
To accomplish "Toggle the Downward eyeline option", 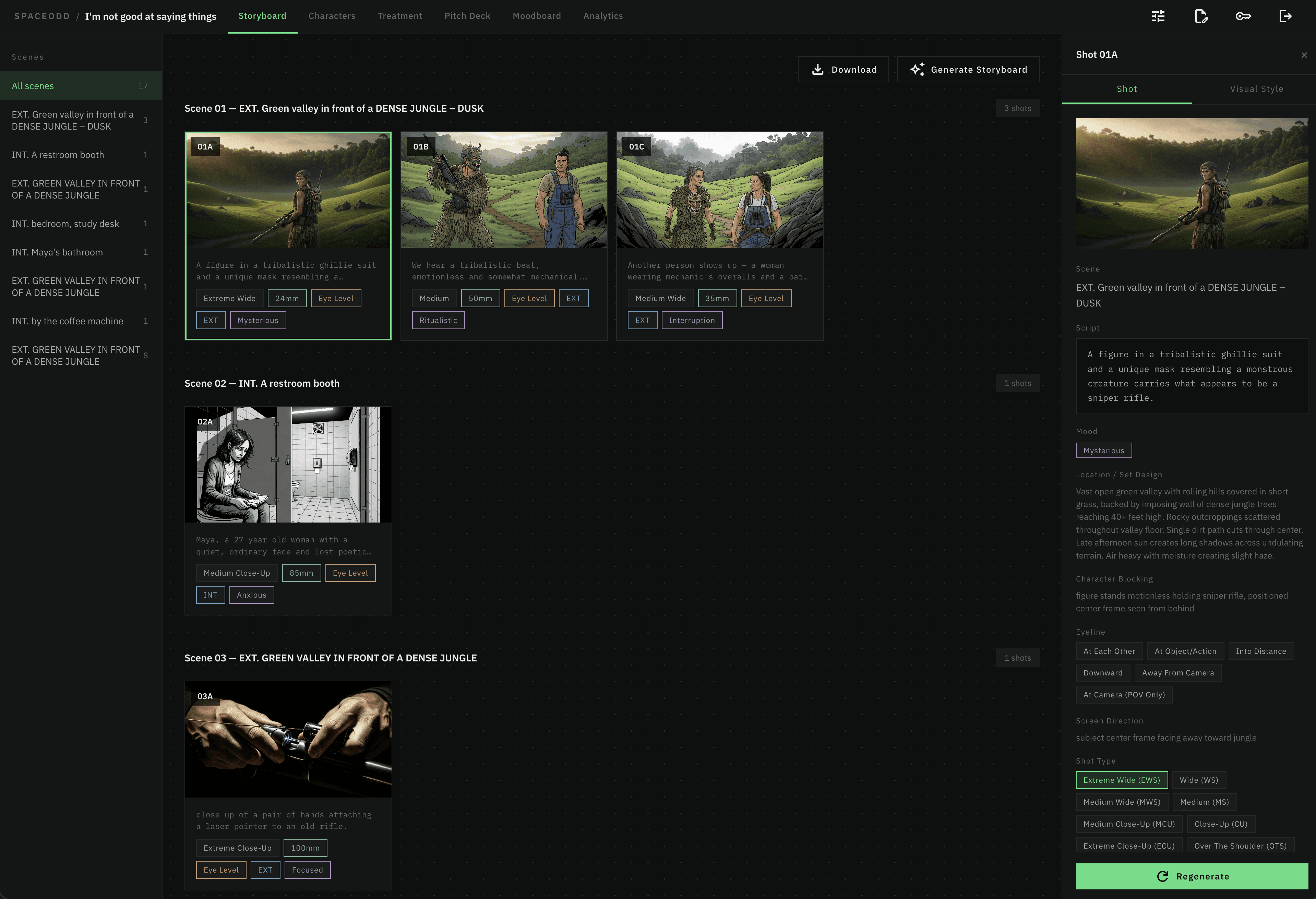I will pos(1102,673).
